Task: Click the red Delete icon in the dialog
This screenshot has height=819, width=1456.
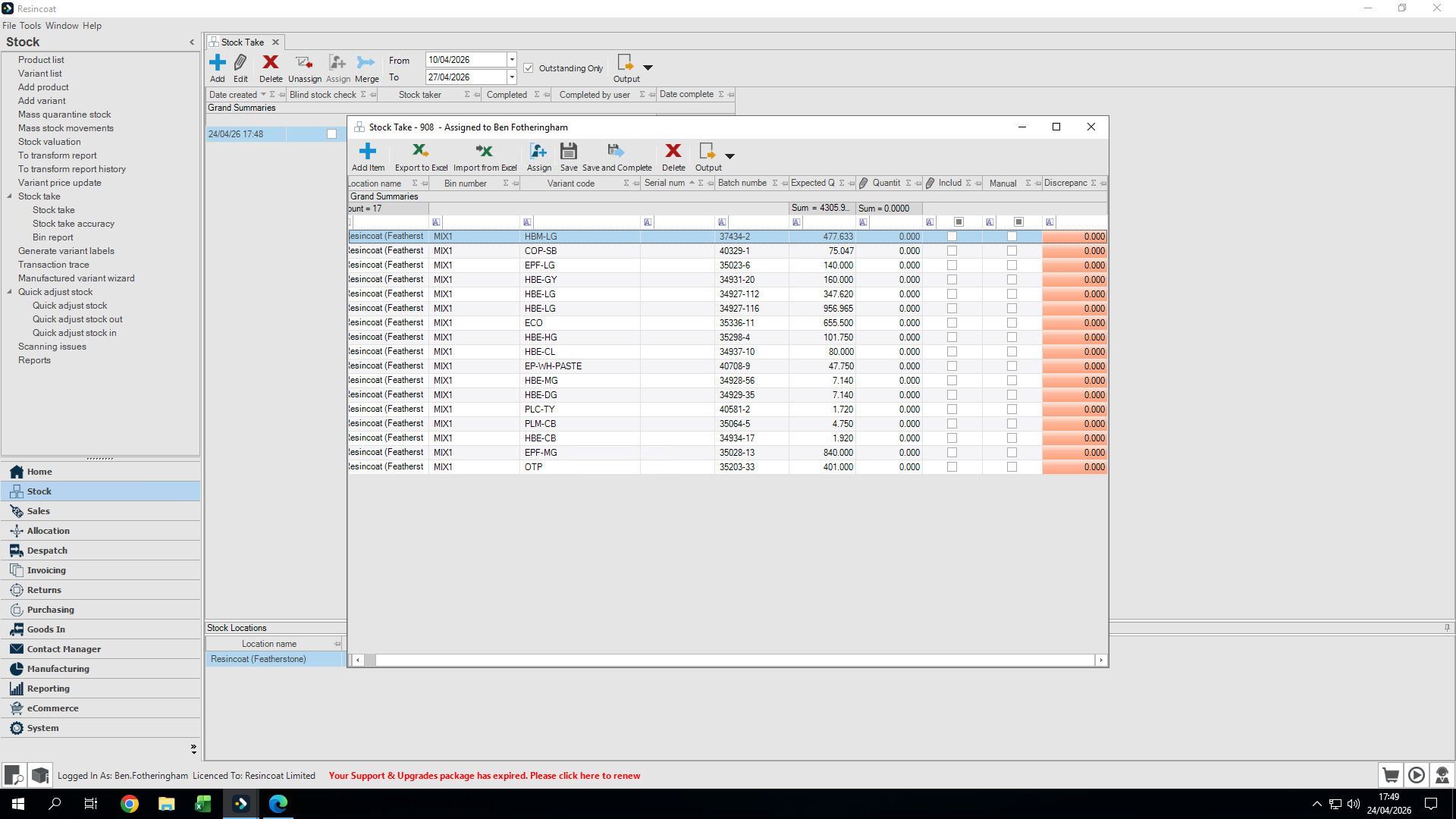Action: click(673, 152)
